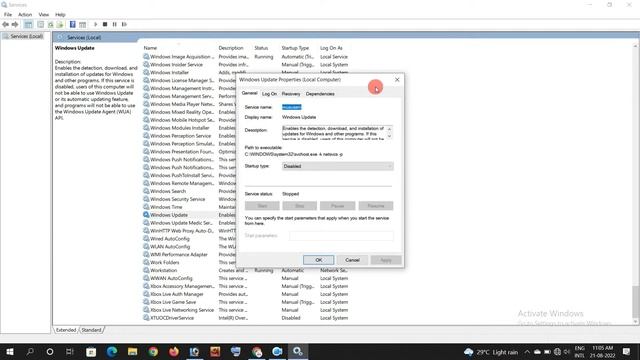Launch Google Chrome from the taskbar
This screenshot has height=360, width=640.
(153, 351)
